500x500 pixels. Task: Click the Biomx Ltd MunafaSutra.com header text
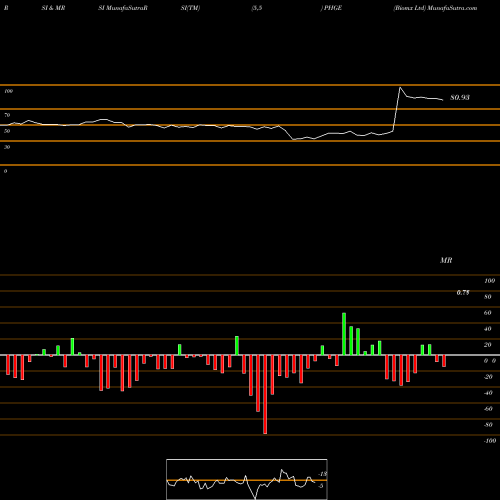[435, 8]
